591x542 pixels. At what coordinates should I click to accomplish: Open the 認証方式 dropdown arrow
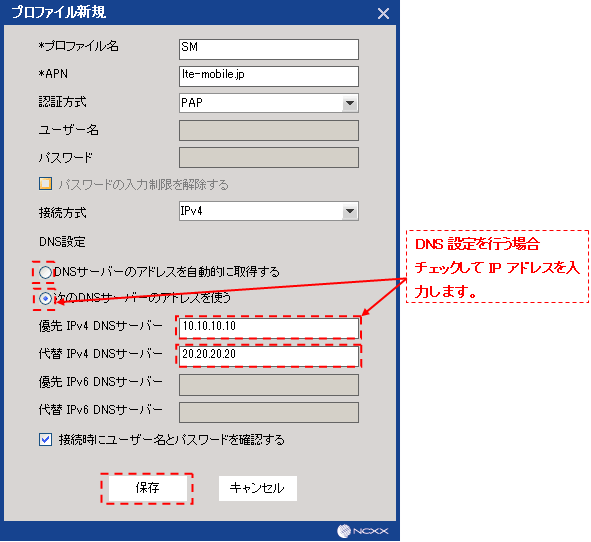[x=350, y=103]
